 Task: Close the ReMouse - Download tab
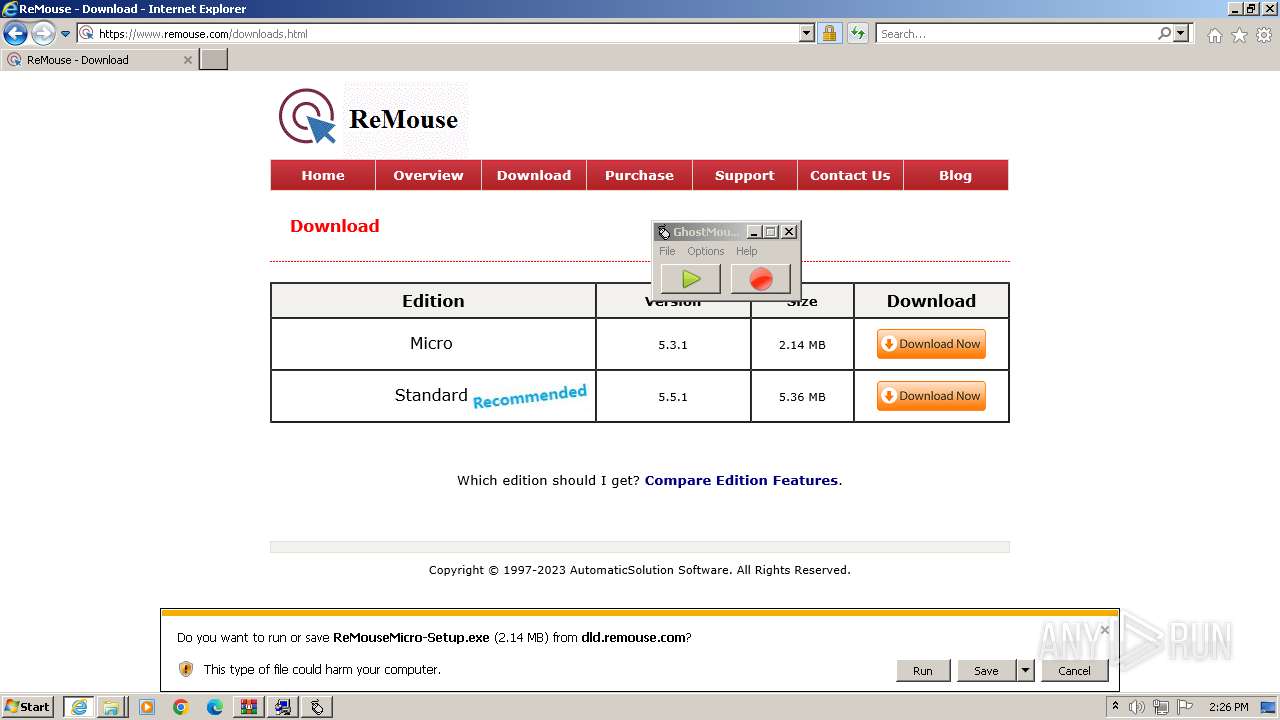[x=187, y=60]
